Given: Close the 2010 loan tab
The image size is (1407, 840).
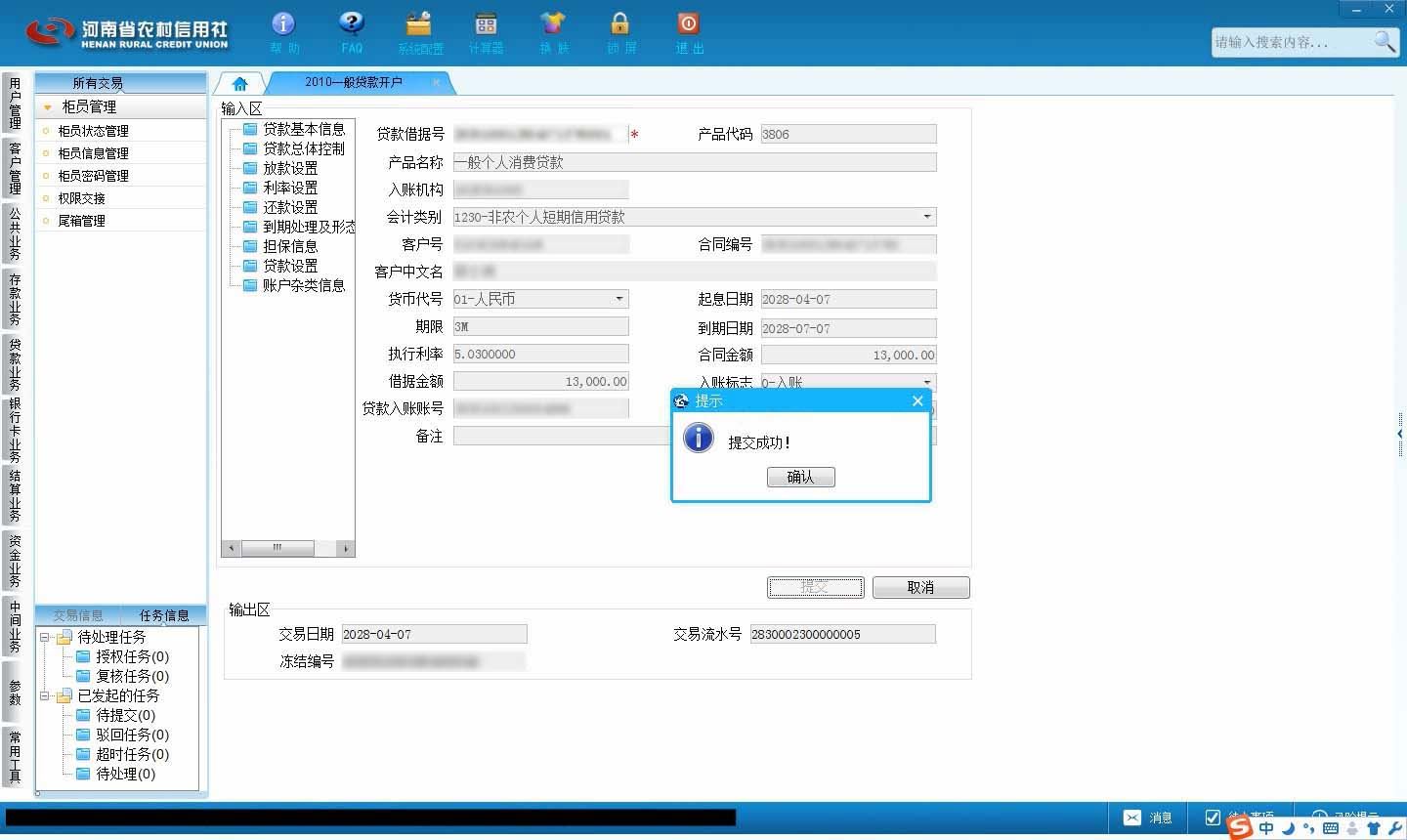Looking at the screenshot, I should (x=436, y=82).
